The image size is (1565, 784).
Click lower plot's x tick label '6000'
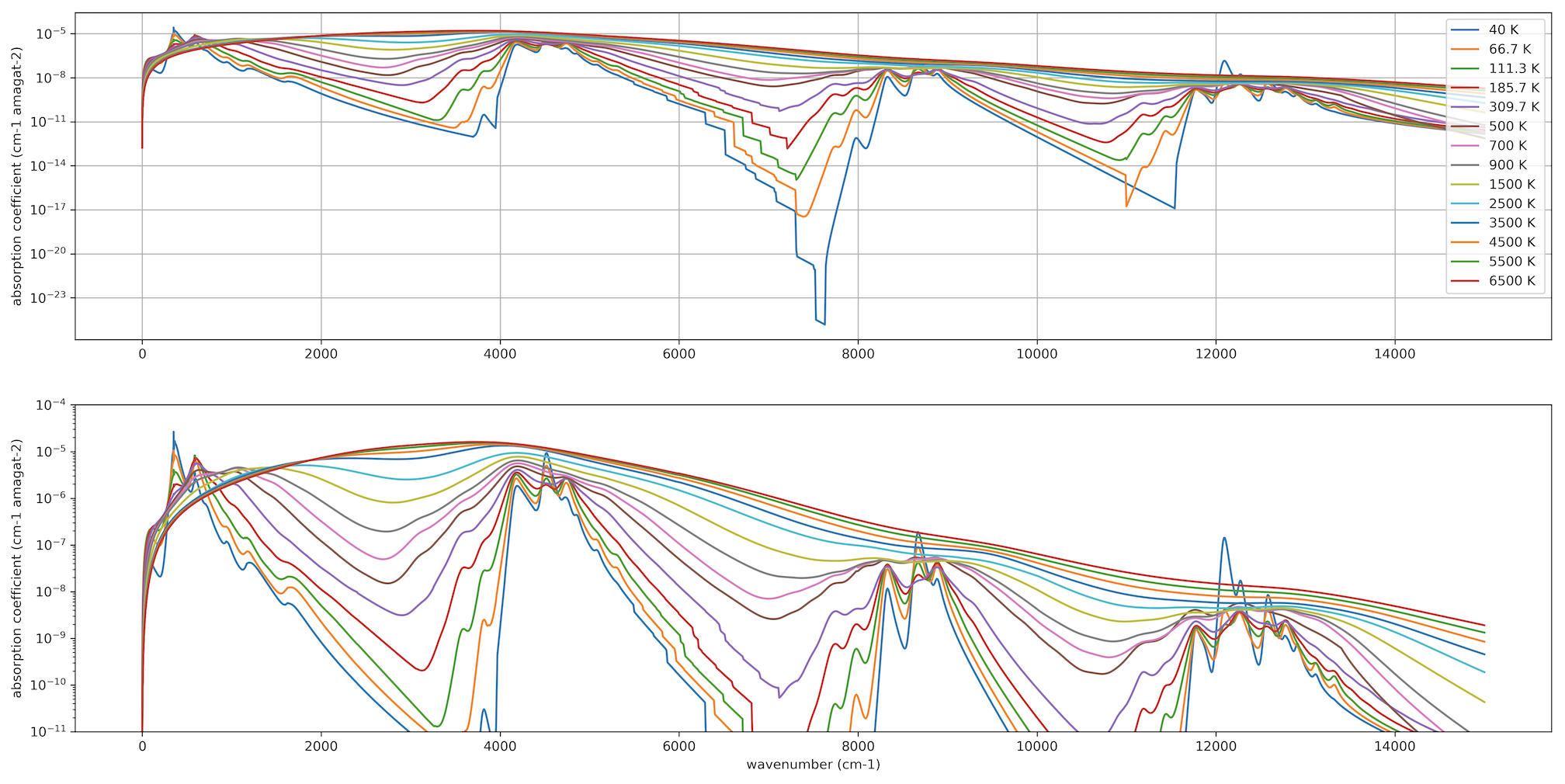coord(678,747)
